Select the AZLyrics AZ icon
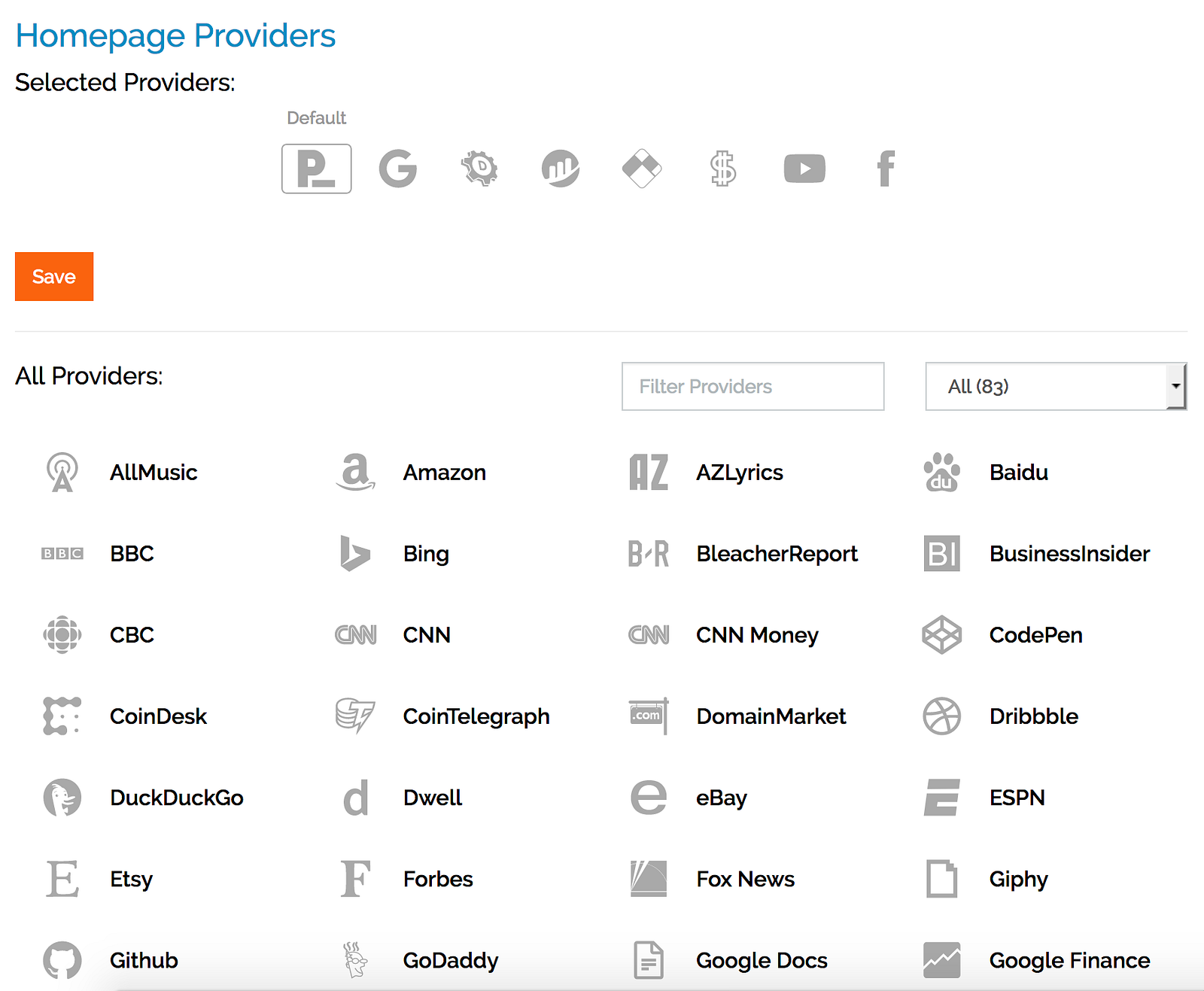1204x991 pixels. (649, 472)
